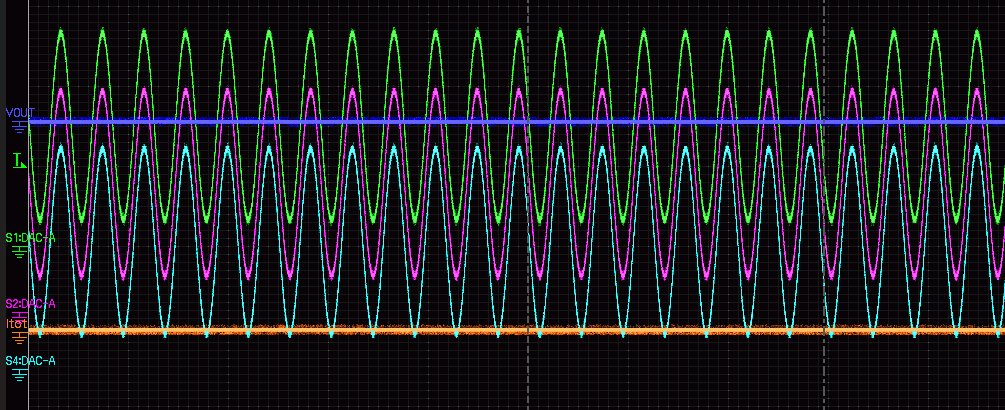Select the green trigger level T marker

point(19,160)
